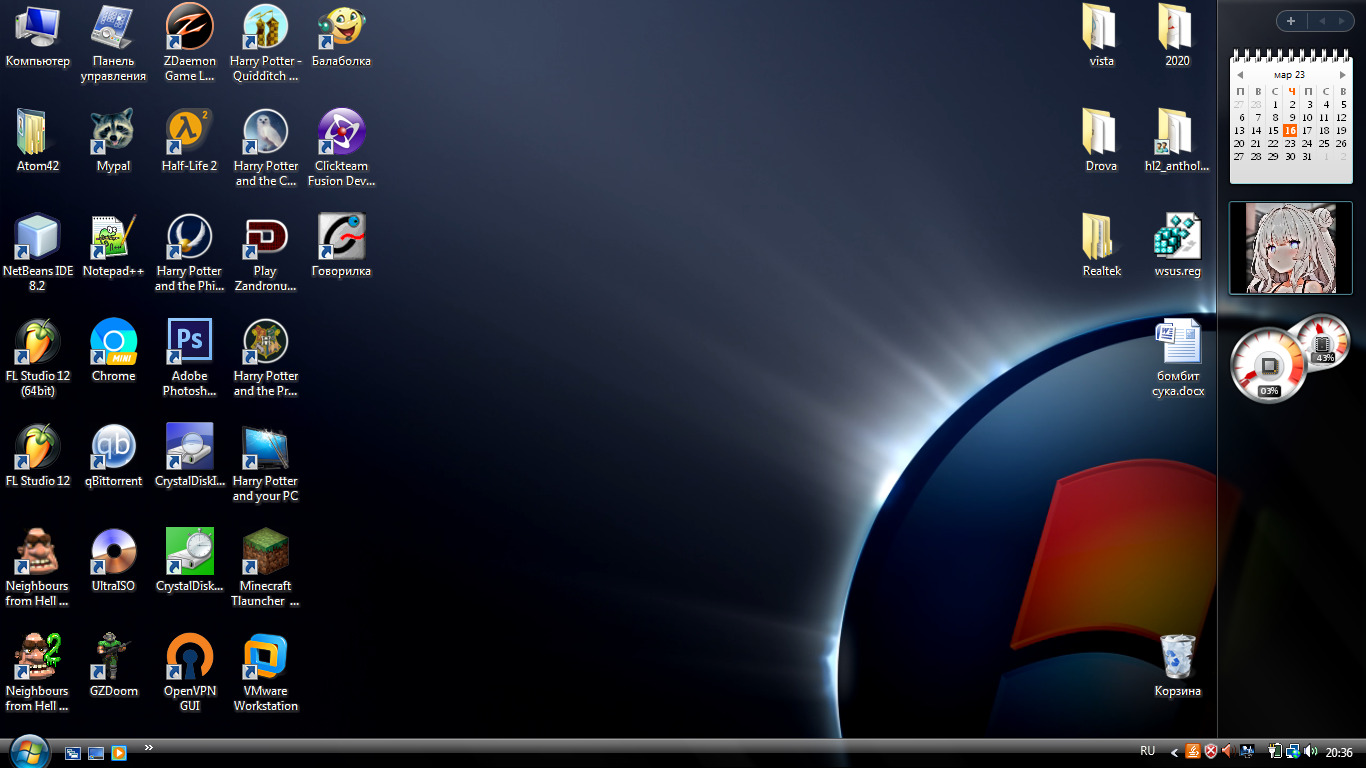Select the Minecraft Tlauncher icon
Screen dimensions: 1366x768
(x=266, y=553)
